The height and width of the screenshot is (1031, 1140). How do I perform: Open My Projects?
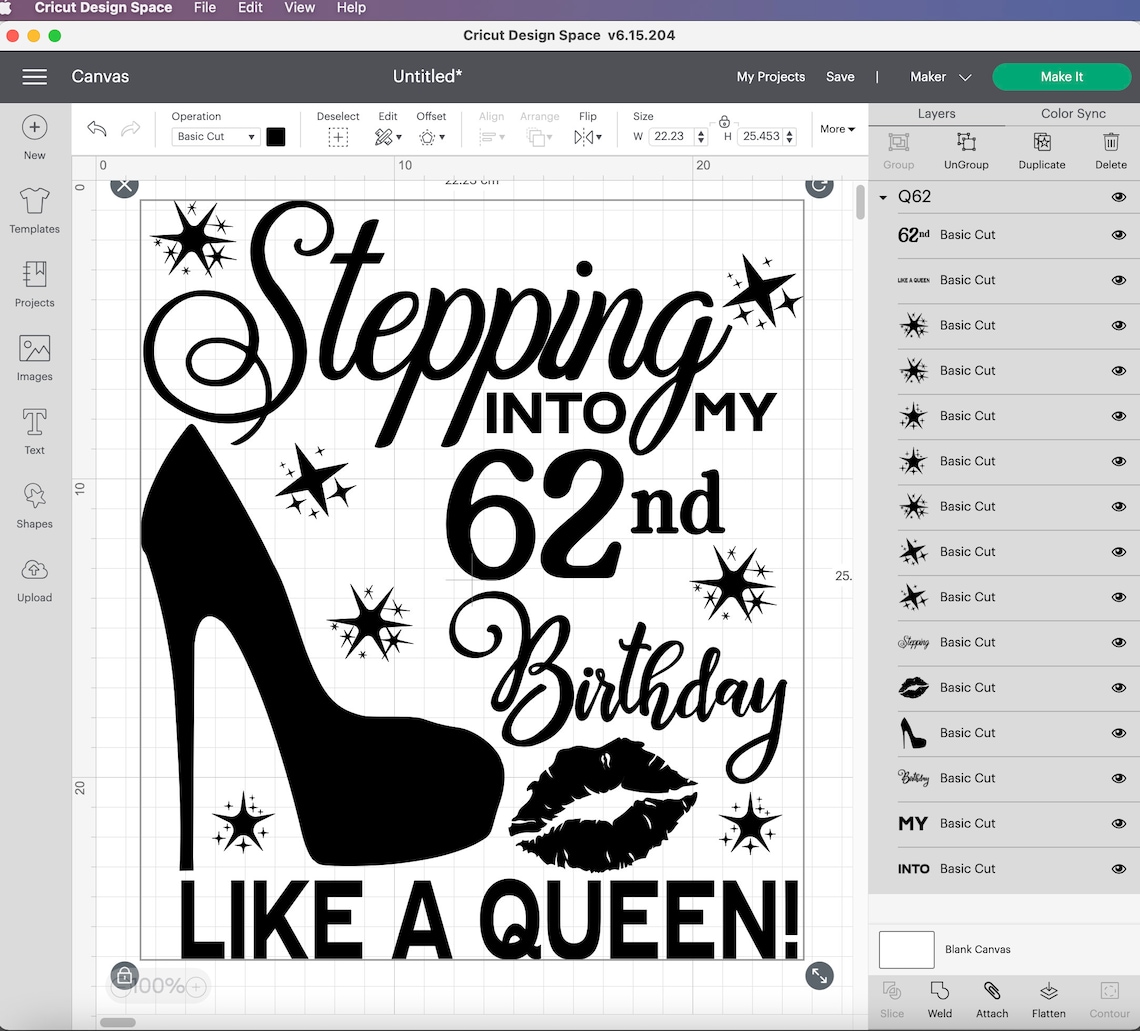pyautogui.click(x=771, y=76)
